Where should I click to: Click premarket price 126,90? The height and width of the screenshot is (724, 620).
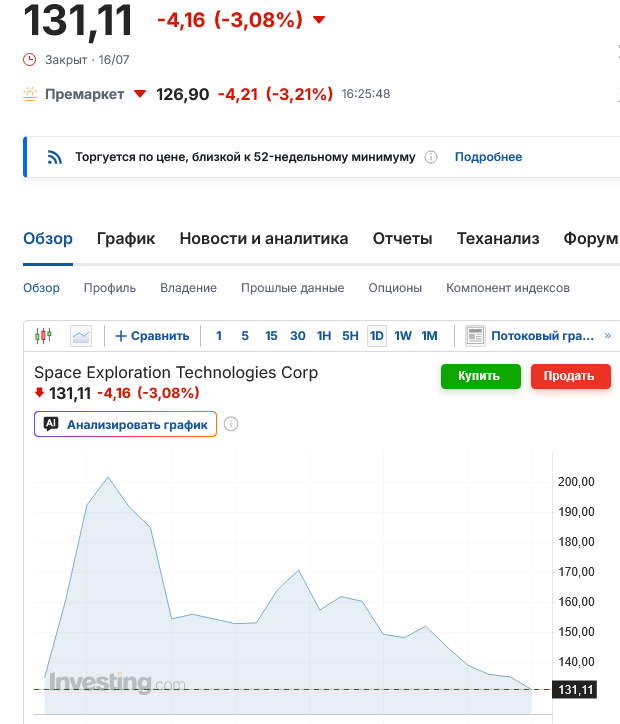[182, 94]
